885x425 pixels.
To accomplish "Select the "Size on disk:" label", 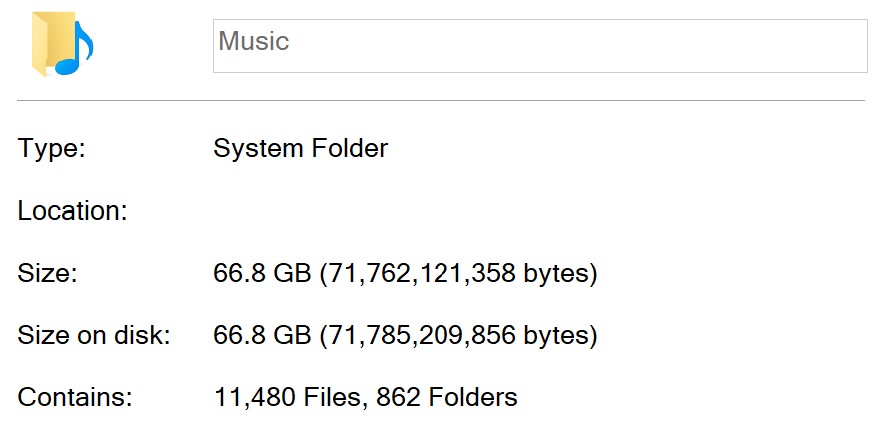I will [94, 335].
